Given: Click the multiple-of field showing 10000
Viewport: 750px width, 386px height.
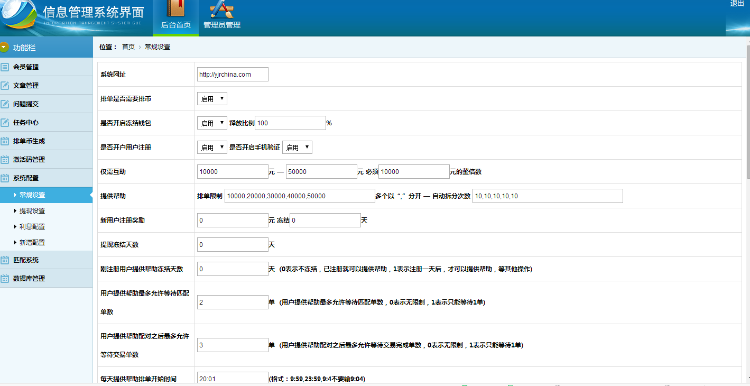Looking at the screenshot, I should 413,172.
